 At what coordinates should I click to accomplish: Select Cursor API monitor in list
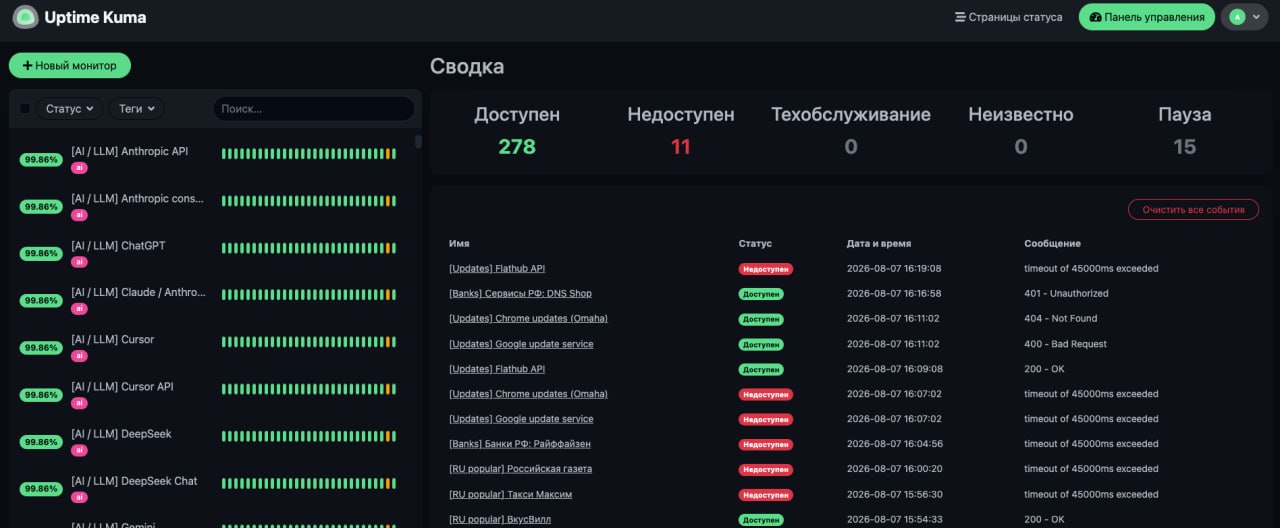215,394
